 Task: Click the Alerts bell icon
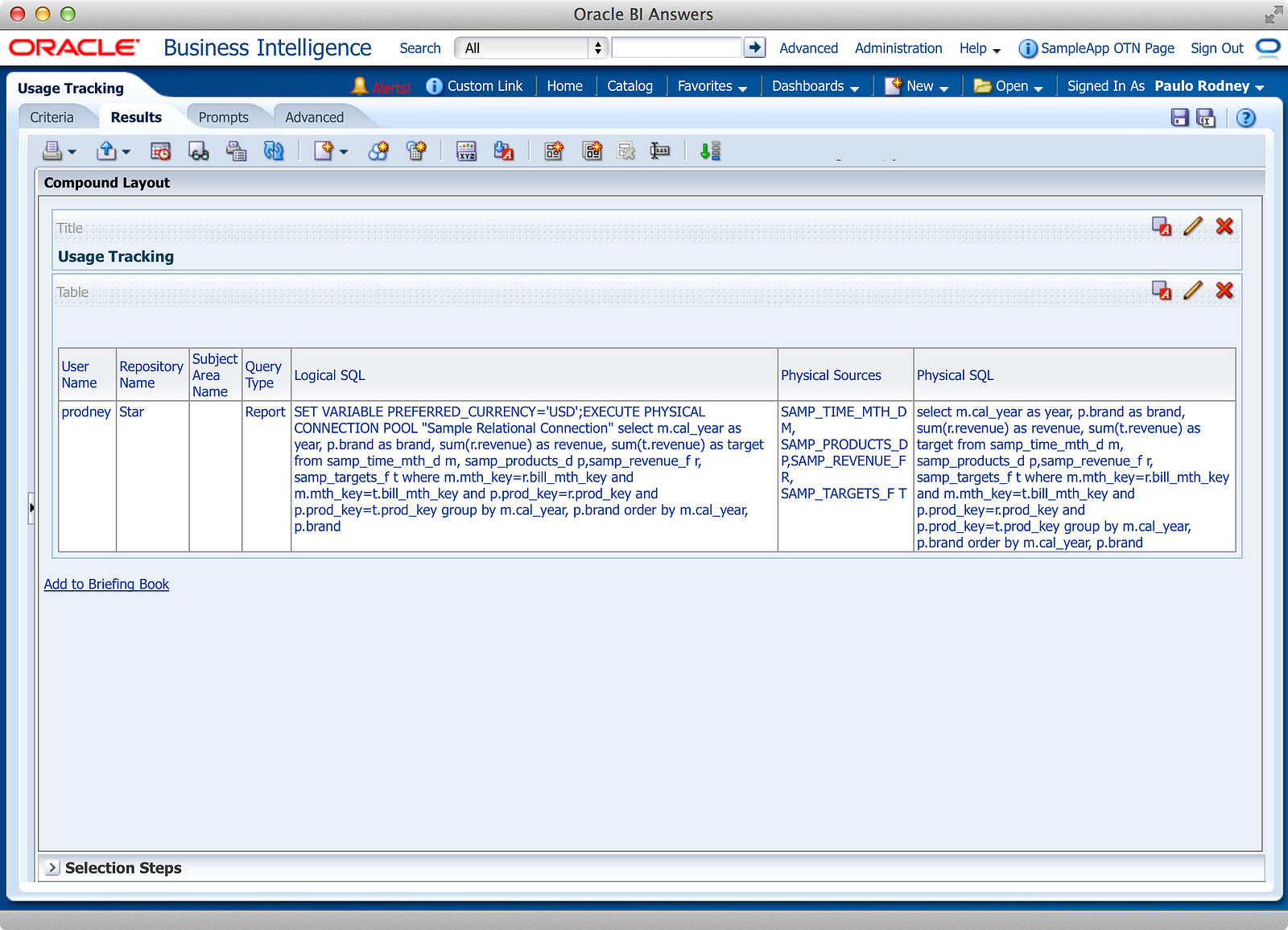click(360, 85)
